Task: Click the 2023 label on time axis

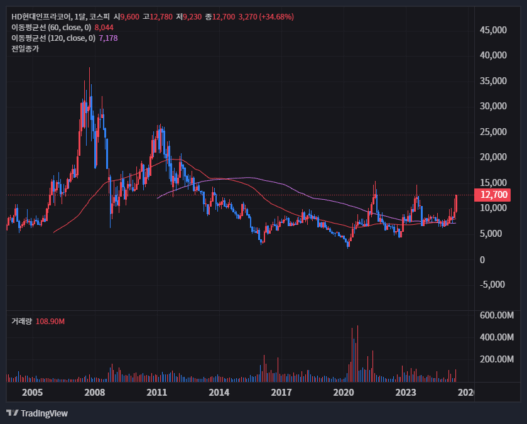Action: coord(406,392)
